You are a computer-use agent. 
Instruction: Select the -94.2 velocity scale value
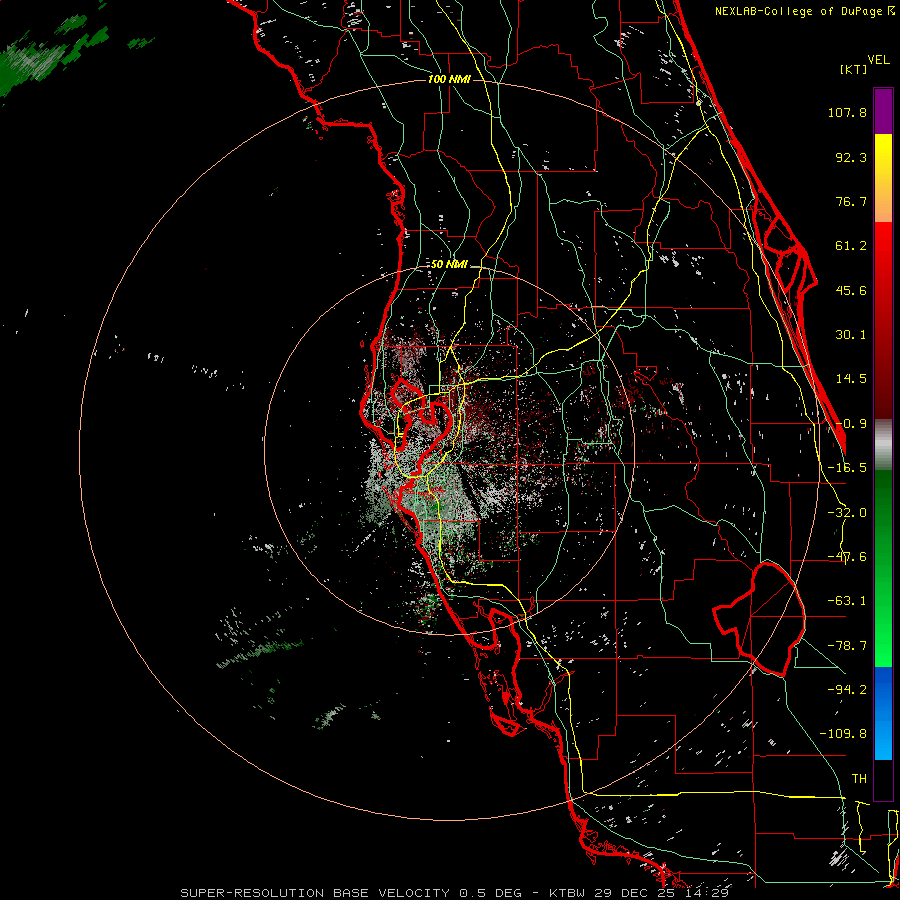click(x=847, y=689)
